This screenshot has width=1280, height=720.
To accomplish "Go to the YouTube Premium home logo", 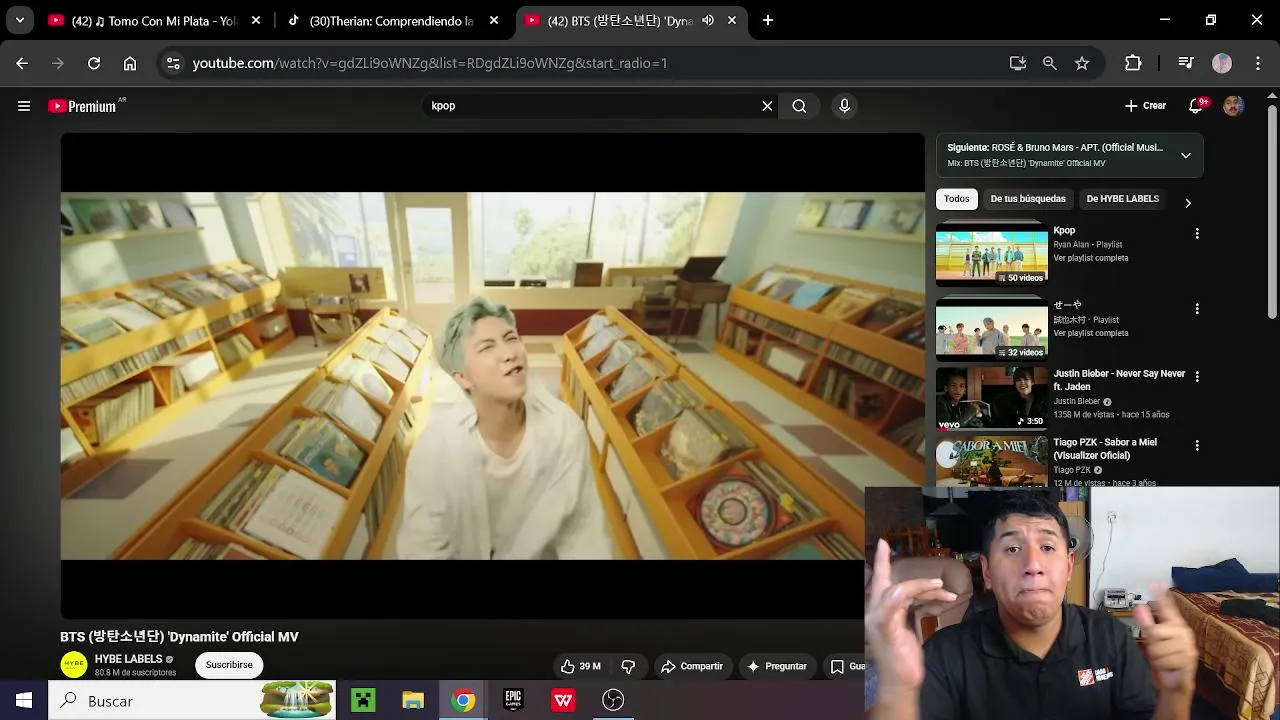I will coord(82,106).
